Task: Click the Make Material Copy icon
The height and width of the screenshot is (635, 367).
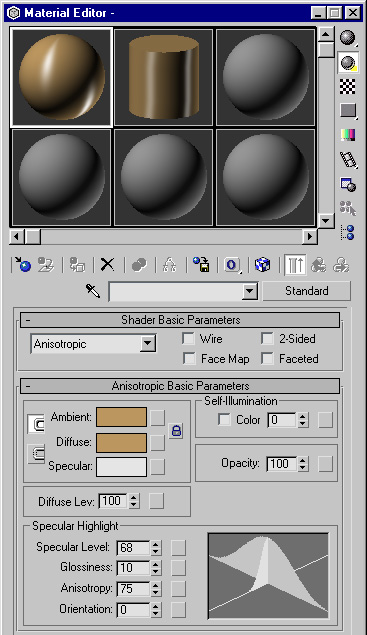Action: (139, 266)
